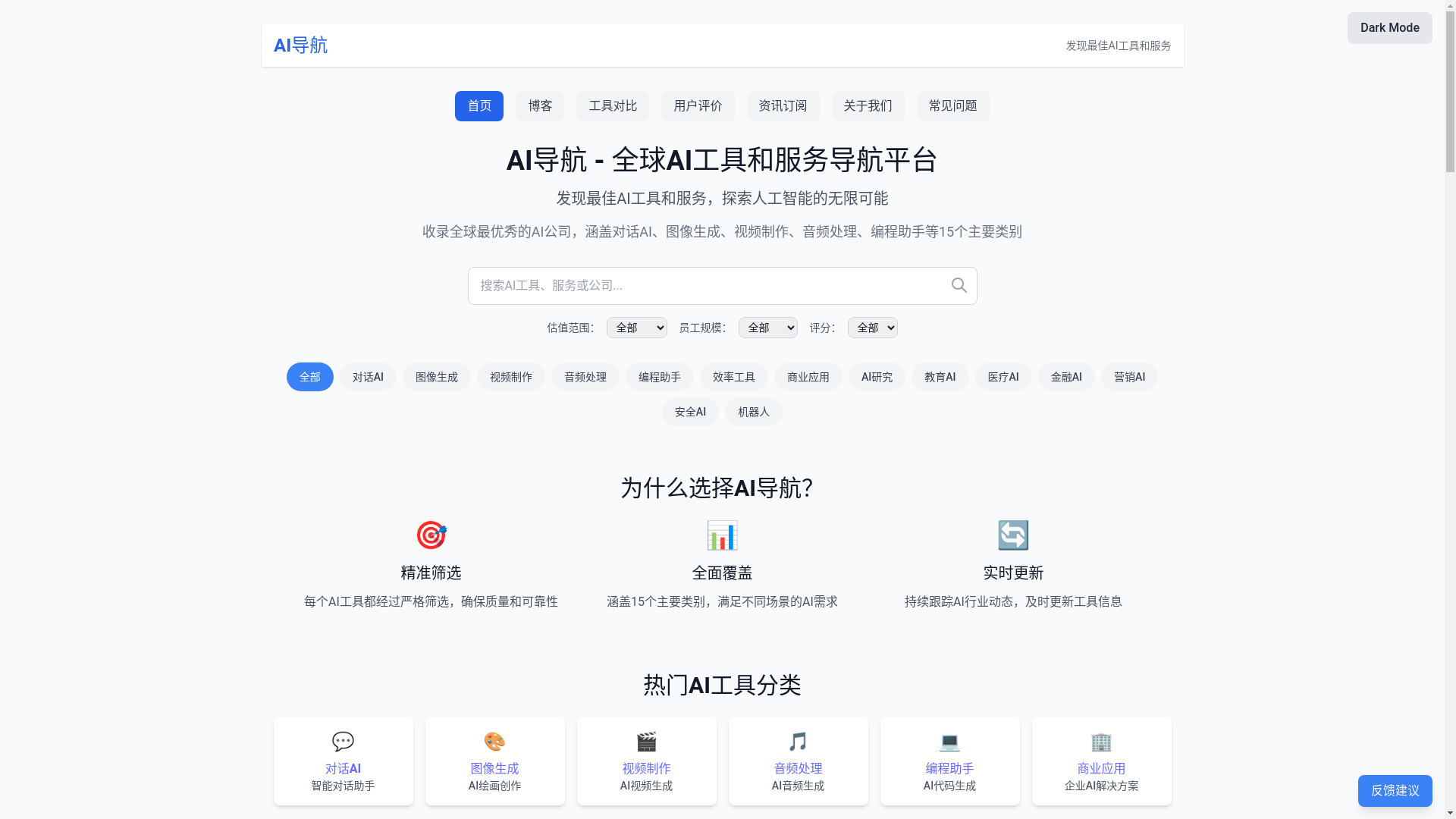Click the office building 商业应用 icon
This screenshot has height=819, width=1456.
[x=1101, y=741]
